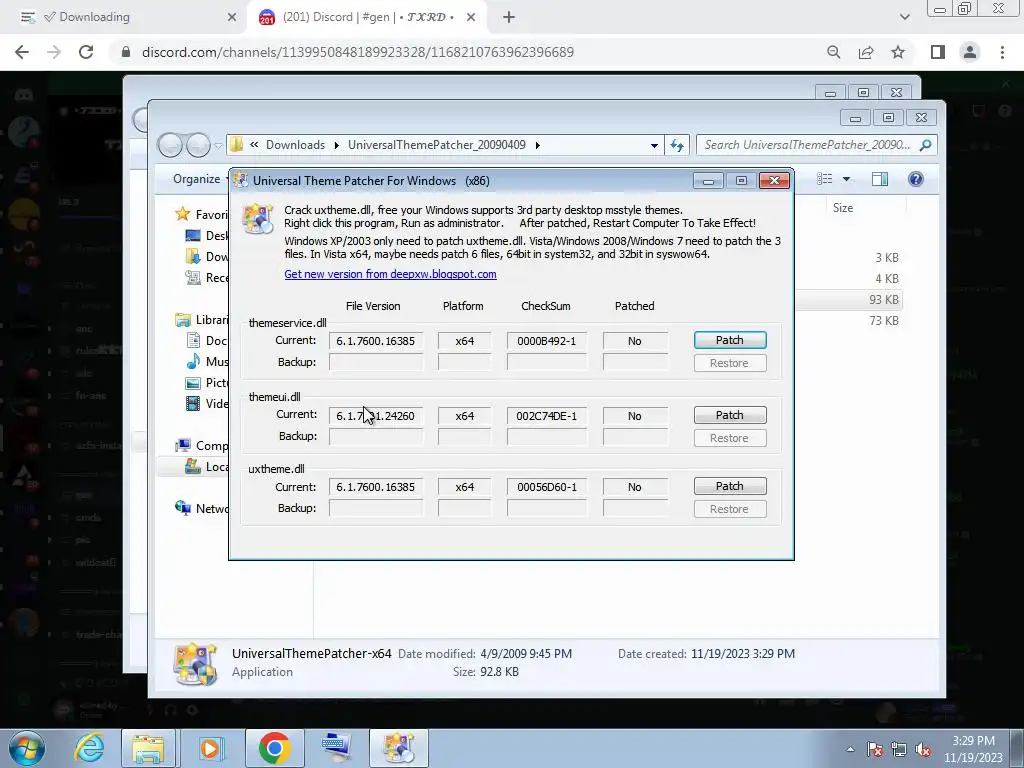Image resolution: width=1024 pixels, height=768 pixels.
Task: Open Network in the navigation pane
Action: (201, 508)
